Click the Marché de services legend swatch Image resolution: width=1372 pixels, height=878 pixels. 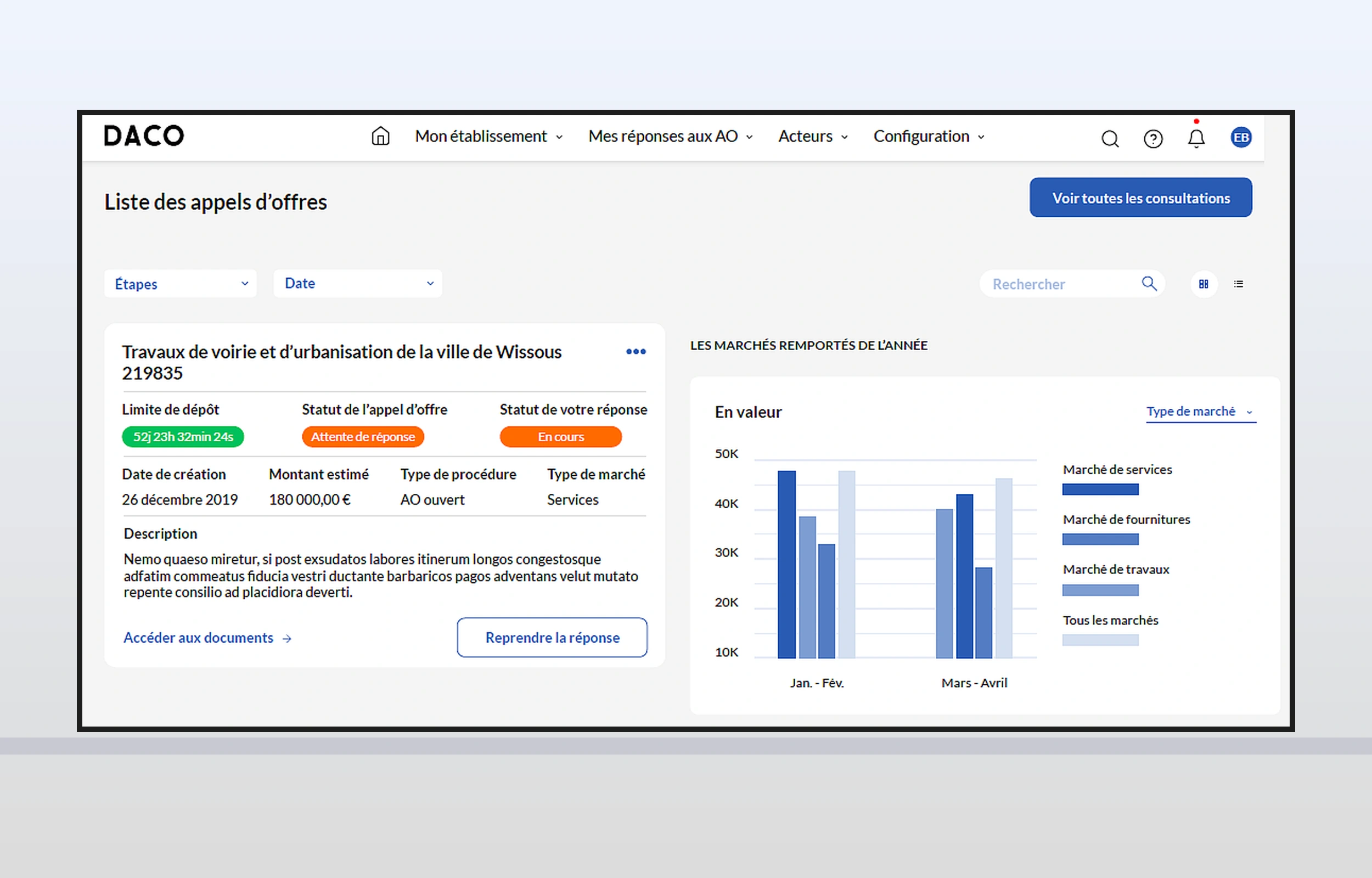click(1100, 489)
